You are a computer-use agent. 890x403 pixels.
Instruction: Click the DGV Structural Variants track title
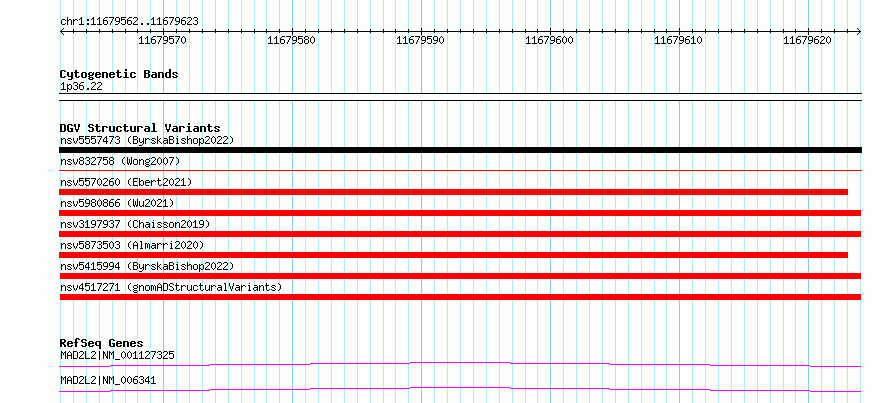[140, 128]
